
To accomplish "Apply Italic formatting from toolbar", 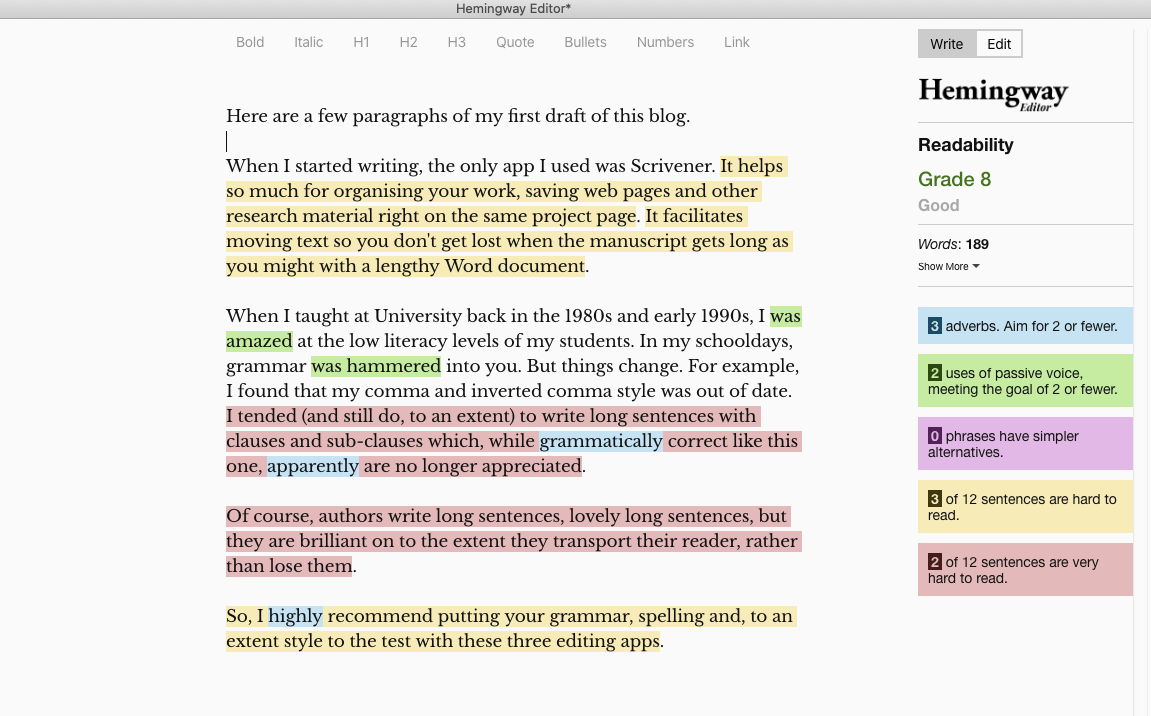I will [308, 42].
